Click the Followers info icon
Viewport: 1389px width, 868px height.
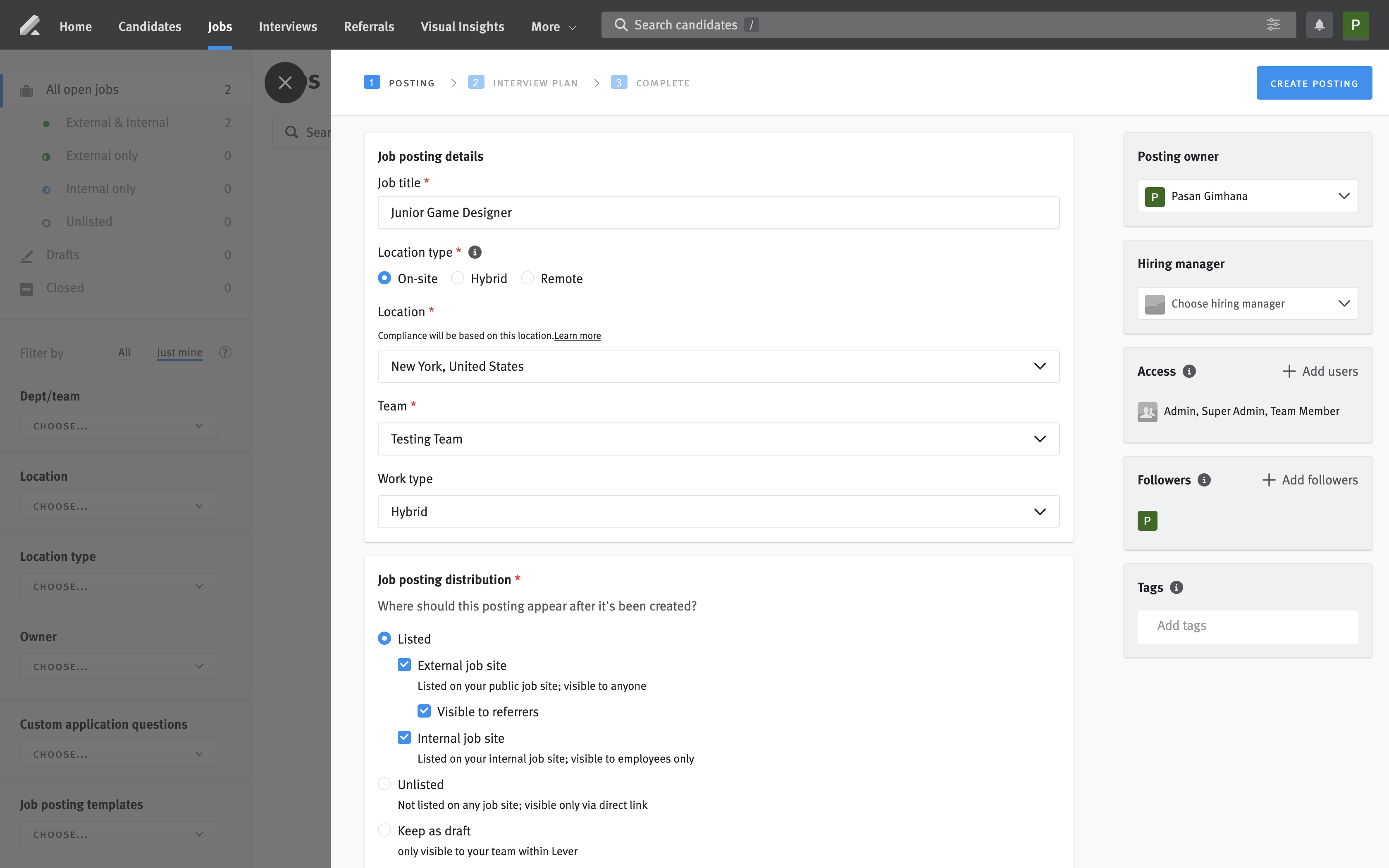1204,480
